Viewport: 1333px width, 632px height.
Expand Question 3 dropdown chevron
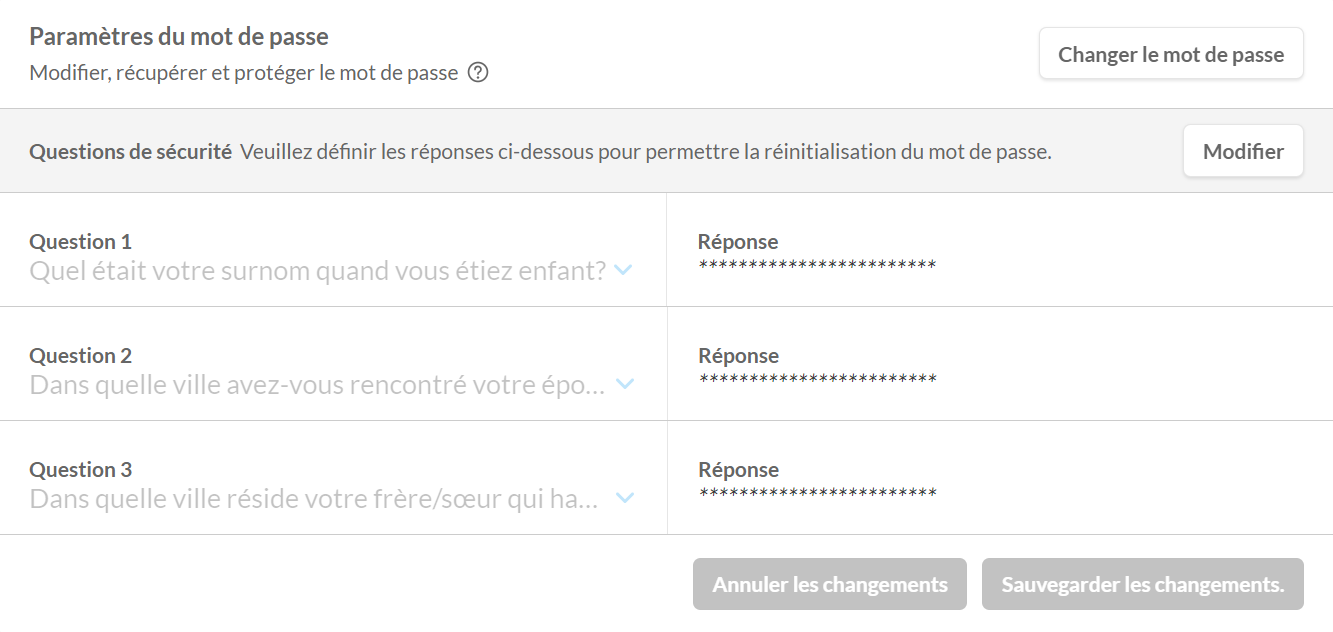(625, 498)
